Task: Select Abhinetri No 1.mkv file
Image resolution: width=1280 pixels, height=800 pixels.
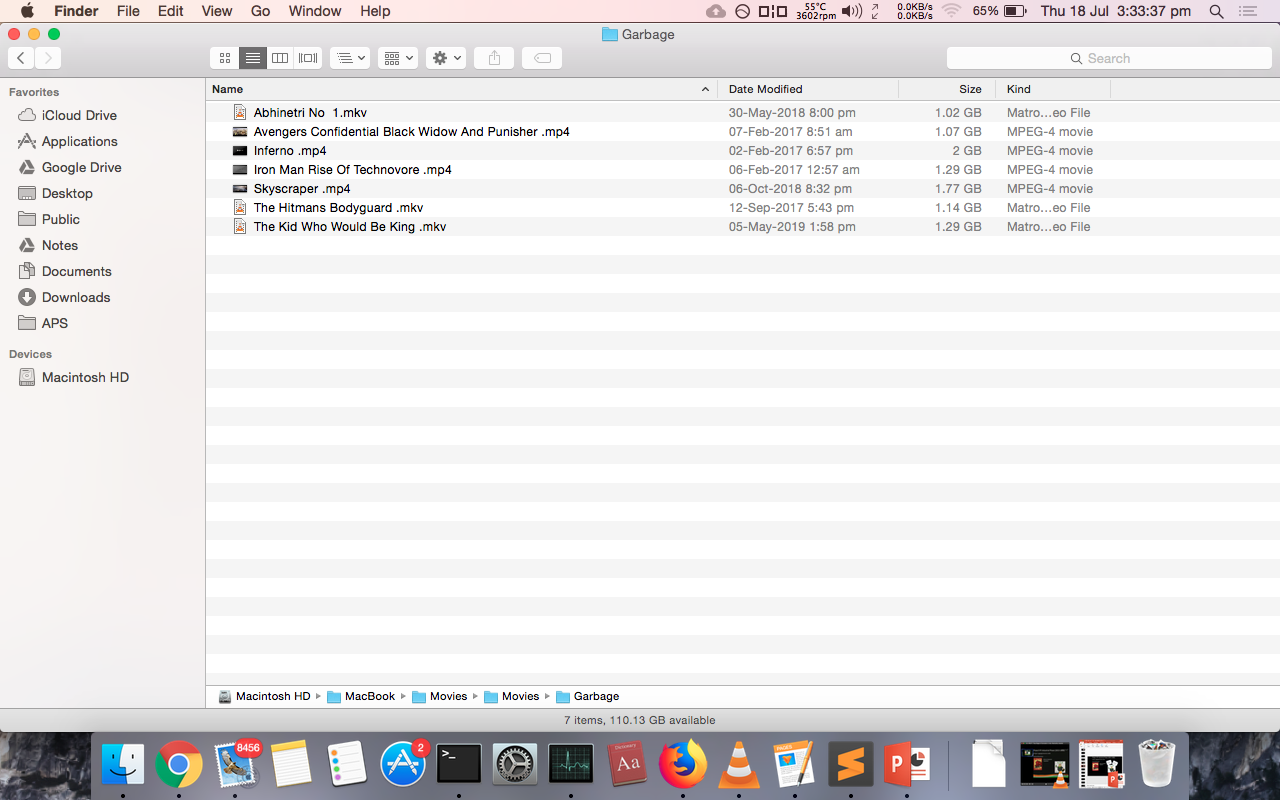Action: coord(743,112)
